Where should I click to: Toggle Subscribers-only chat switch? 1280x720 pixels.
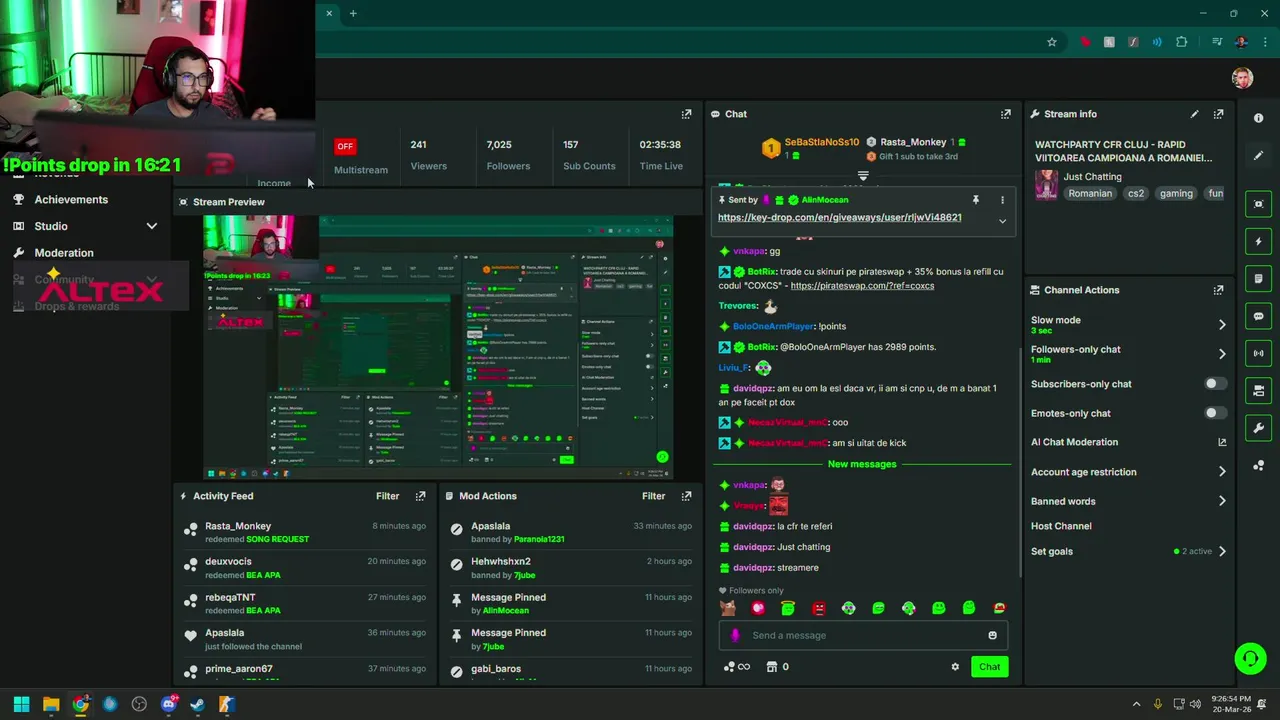point(1215,384)
